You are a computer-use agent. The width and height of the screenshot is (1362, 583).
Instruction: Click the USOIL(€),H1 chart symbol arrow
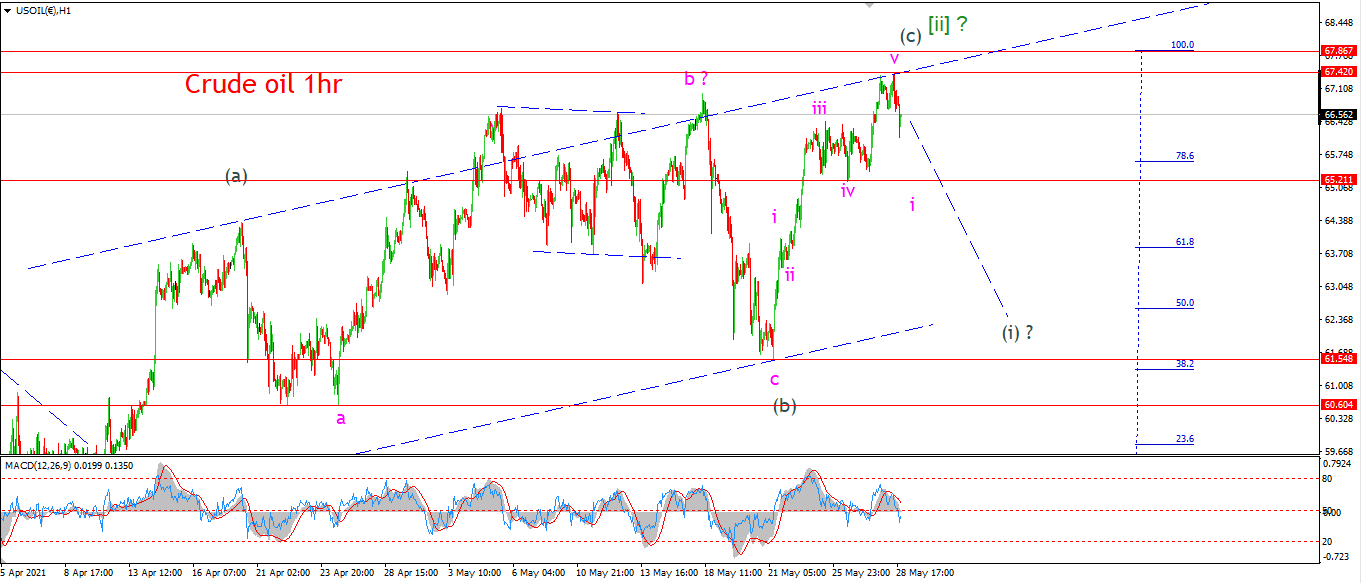[8, 10]
